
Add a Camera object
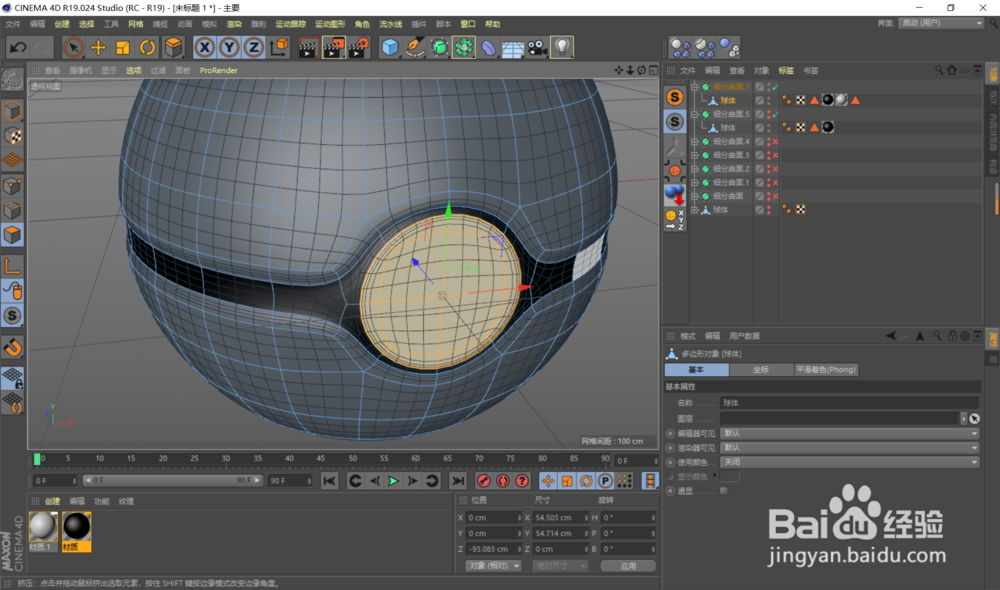tap(538, 47)
